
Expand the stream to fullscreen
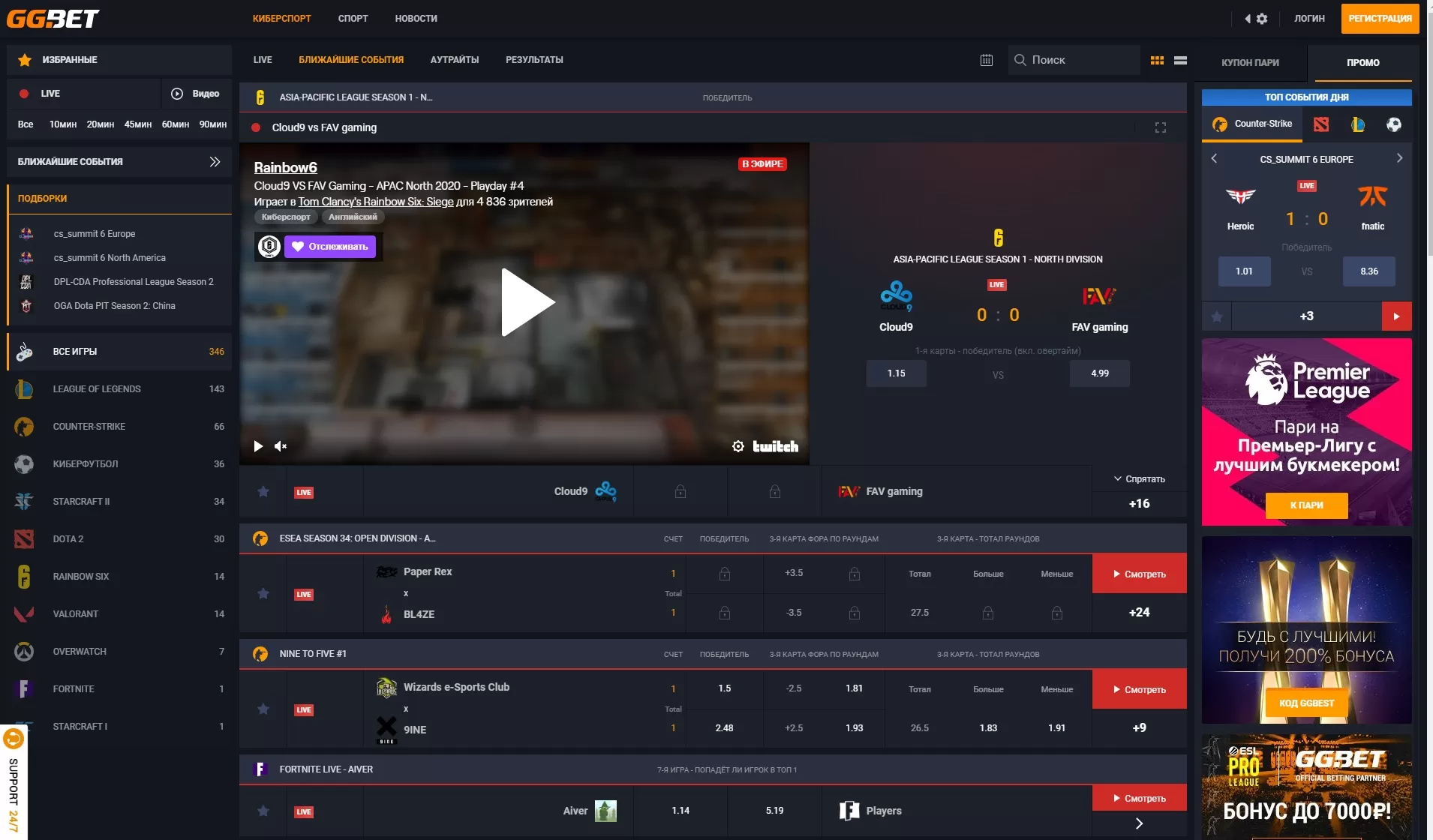(1160, 127)
